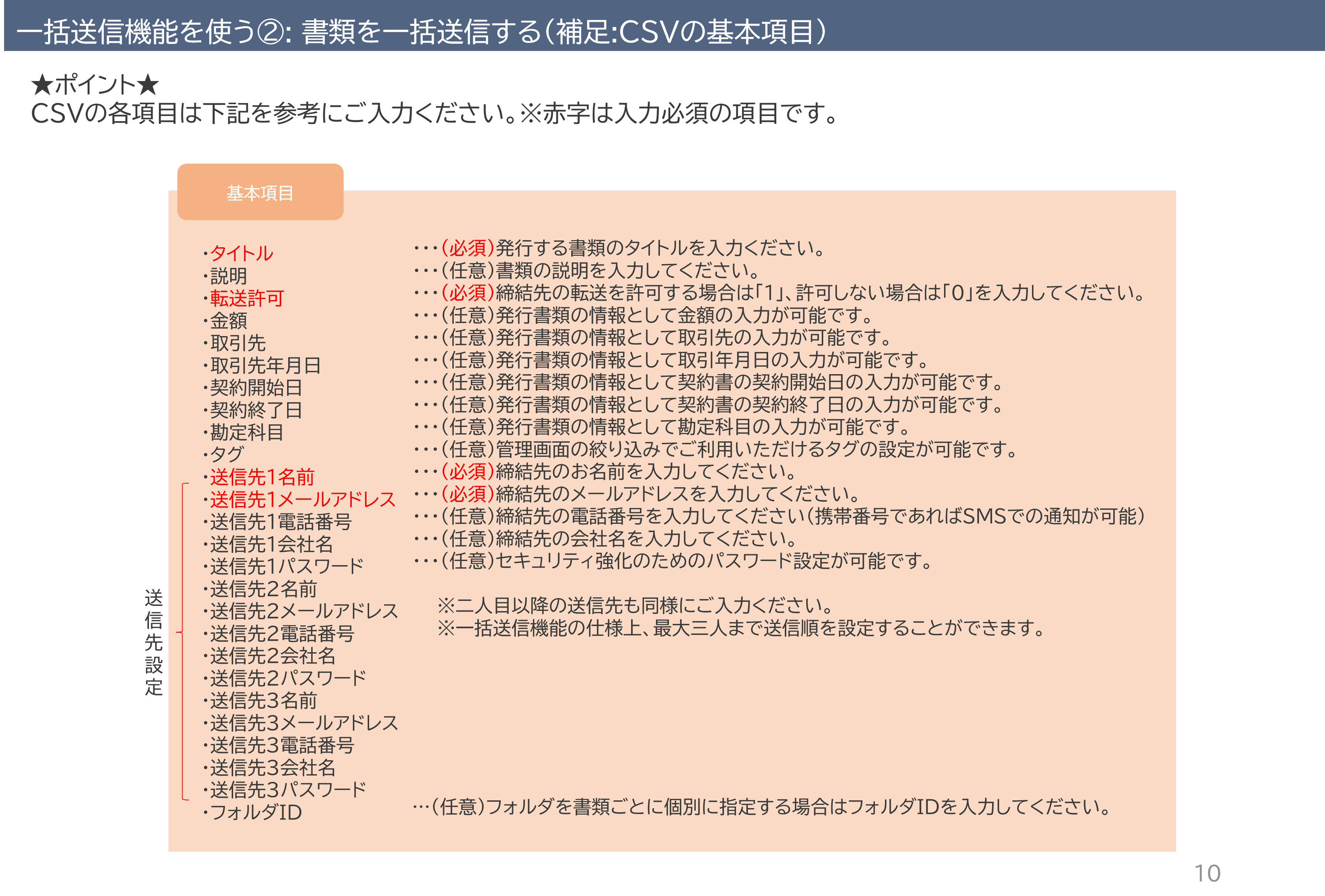Click the red 送信先1名前 item
This screenshot has height=896, width=1325.
click(262, 476)
